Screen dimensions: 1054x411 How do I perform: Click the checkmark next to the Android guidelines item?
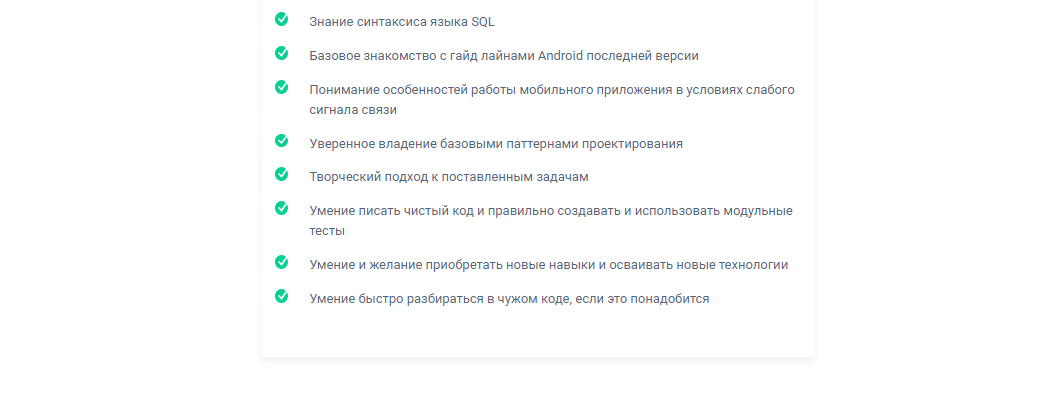click(282, 53)
